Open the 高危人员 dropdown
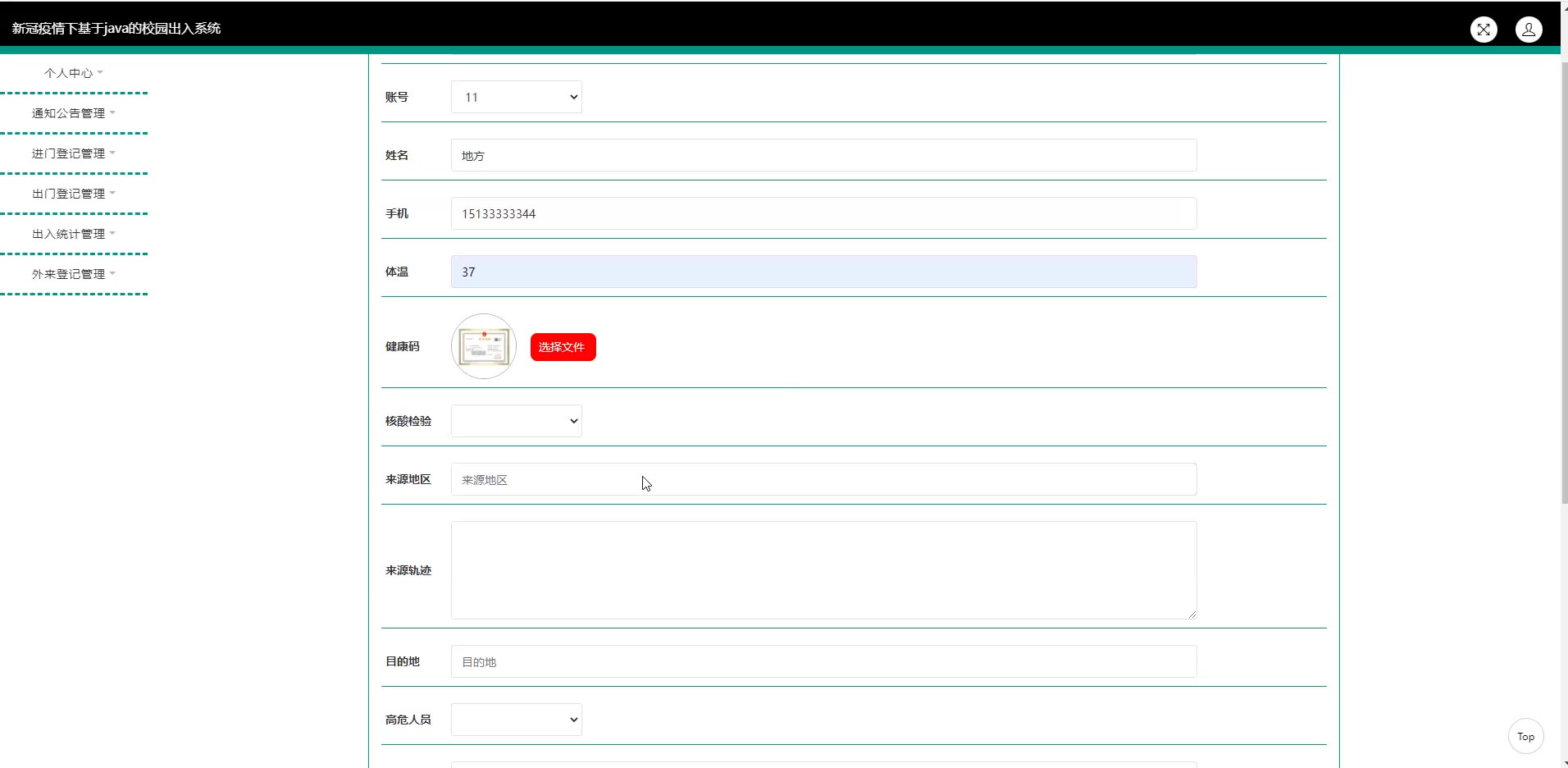Viewport: 1568px width, 768px height. coord(517,720)
